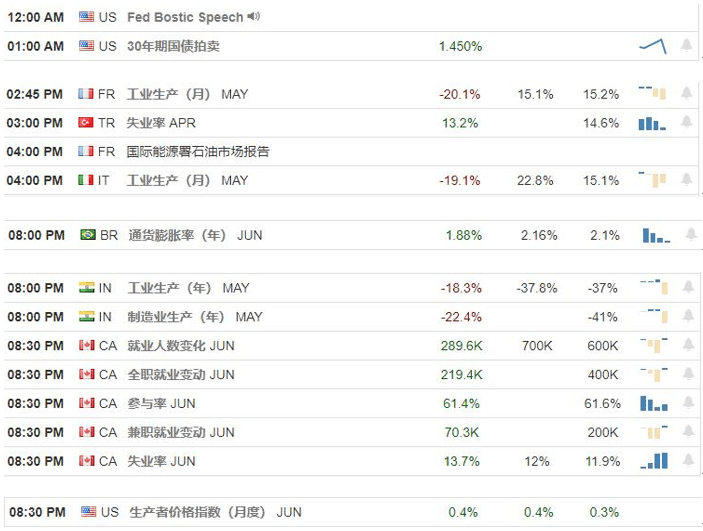Viewport: 703px width, 531px height.
Task: Click bell icon for Canada 参与率 JUN
Action: tap(688, 403)
